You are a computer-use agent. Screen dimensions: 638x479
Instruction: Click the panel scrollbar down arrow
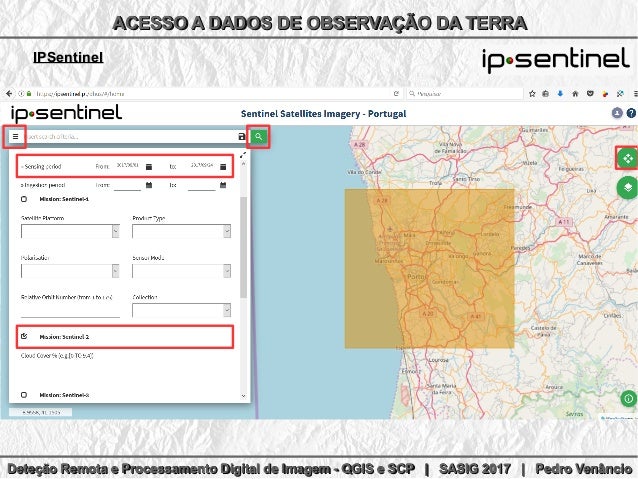pos(243,396)
